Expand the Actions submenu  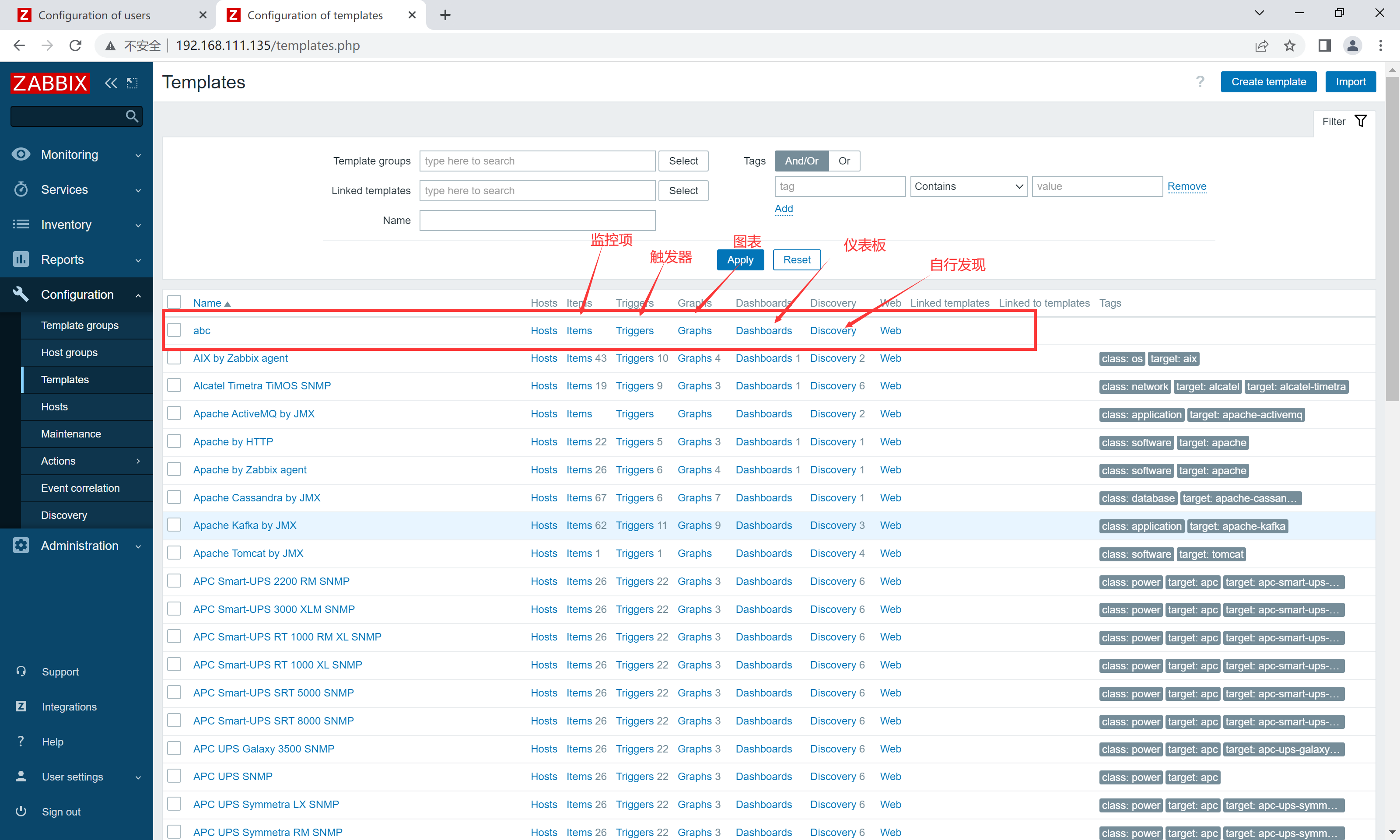coord(138,461)
